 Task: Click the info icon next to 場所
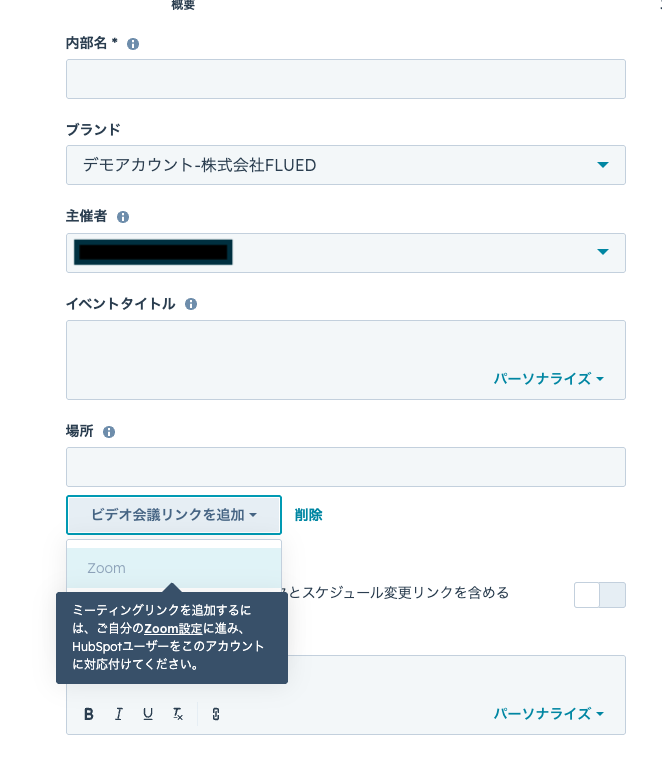[109, 432]
